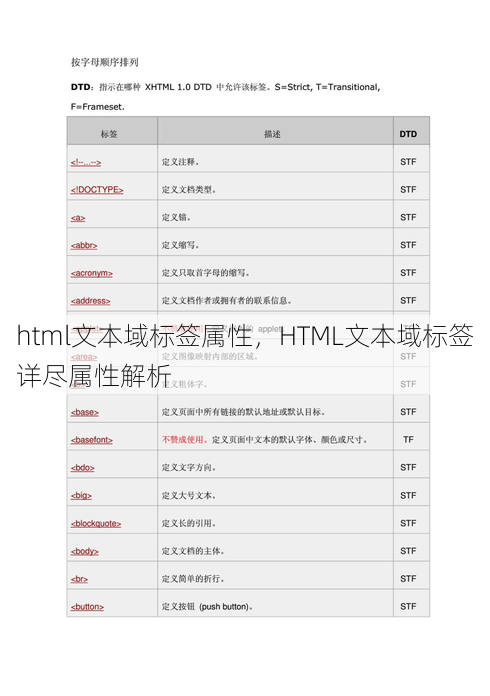Click the description 定义大号文本。
Screen dimensions: 490x696
pos(189,495)
